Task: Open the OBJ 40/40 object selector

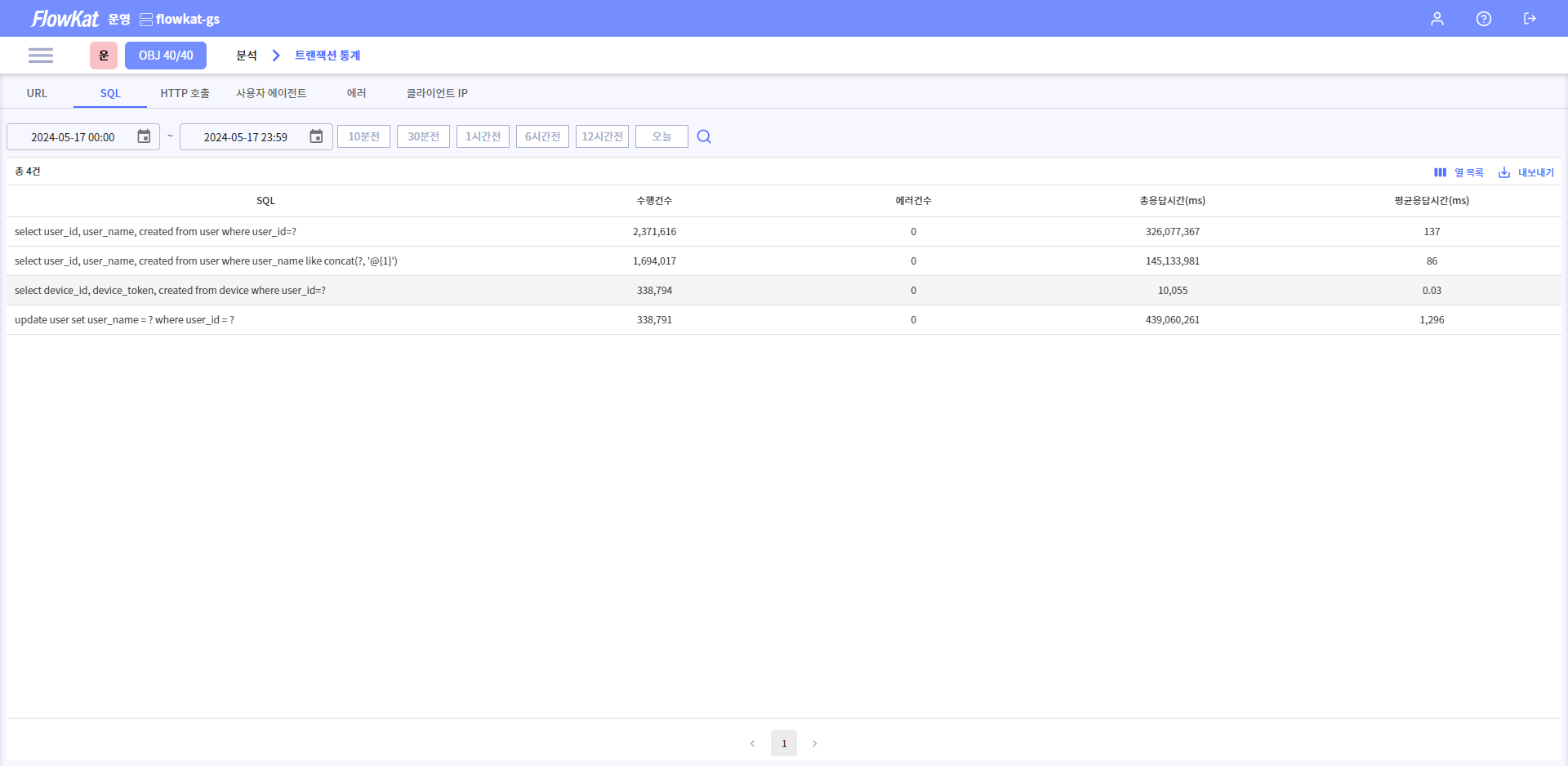Action: click(166, 56)
